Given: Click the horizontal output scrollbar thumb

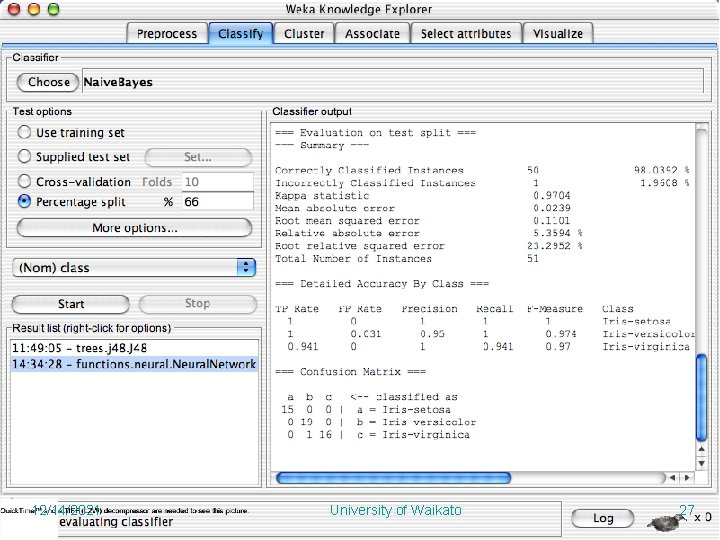Looking at the screenshot, I should tap(394, 478).
